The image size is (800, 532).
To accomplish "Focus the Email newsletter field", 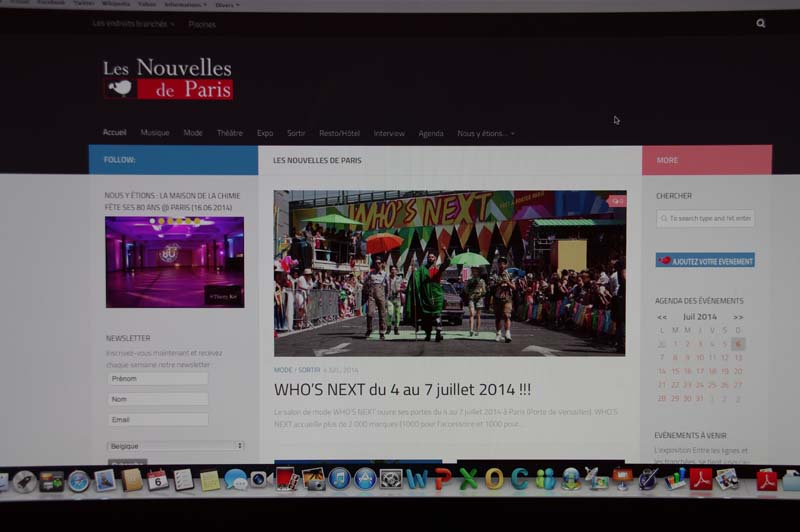I will point(158,420).
